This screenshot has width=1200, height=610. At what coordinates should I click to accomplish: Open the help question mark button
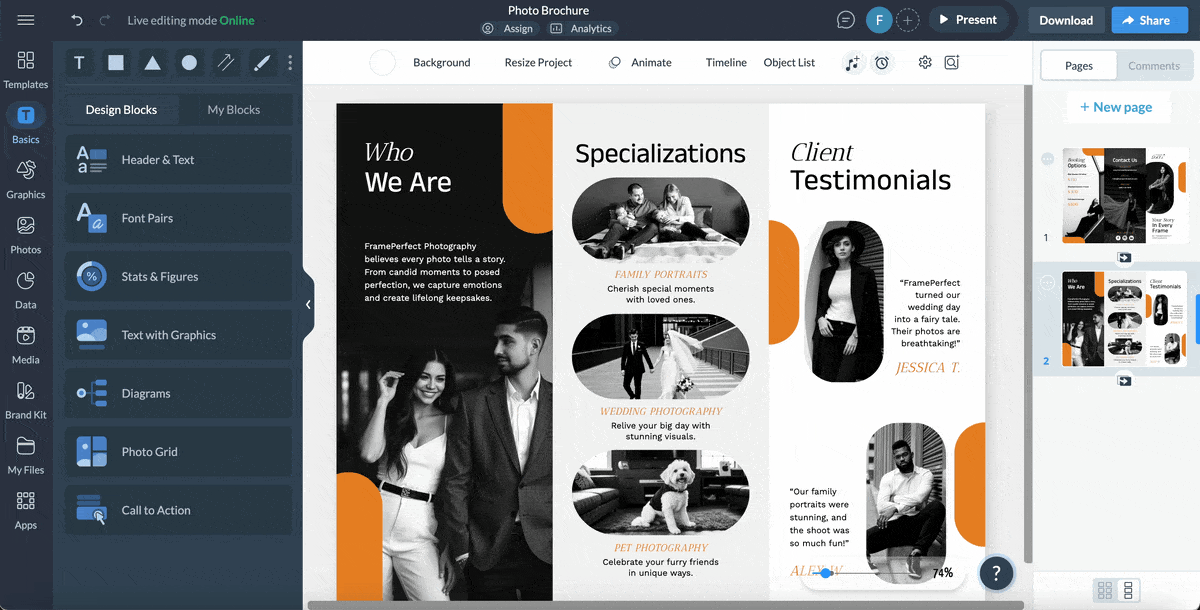tap(996, 573)
